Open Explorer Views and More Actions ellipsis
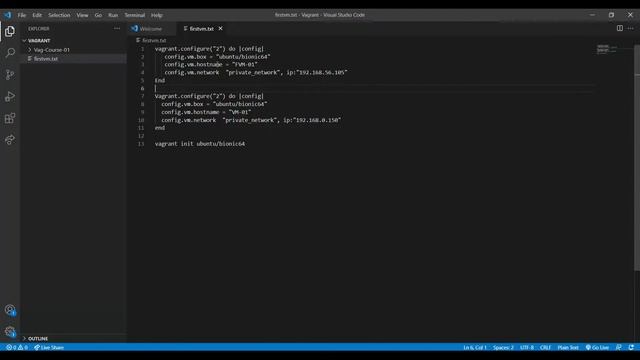Viewport: 640px width, 360px height. tap(117, 29)
